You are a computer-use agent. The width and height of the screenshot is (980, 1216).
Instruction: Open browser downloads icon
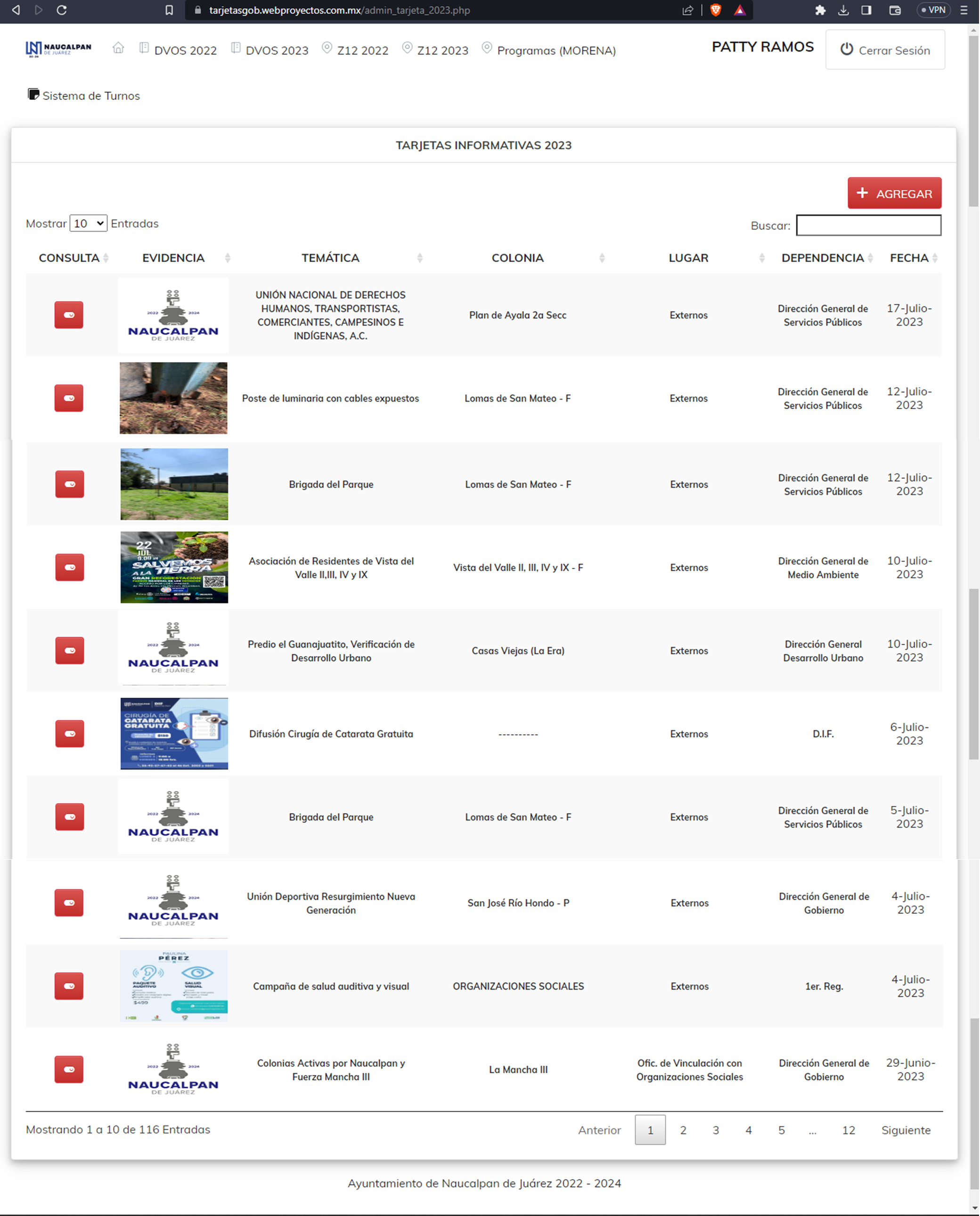point(843,10)
